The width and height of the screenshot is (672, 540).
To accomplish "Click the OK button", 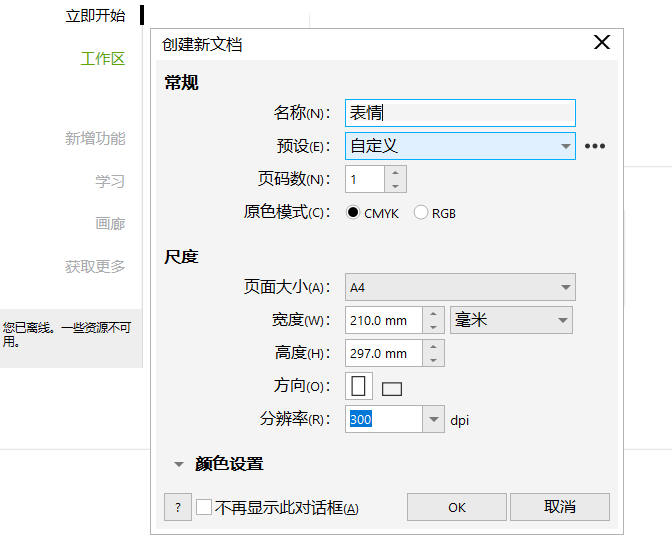I will click(x=457, y=507).
